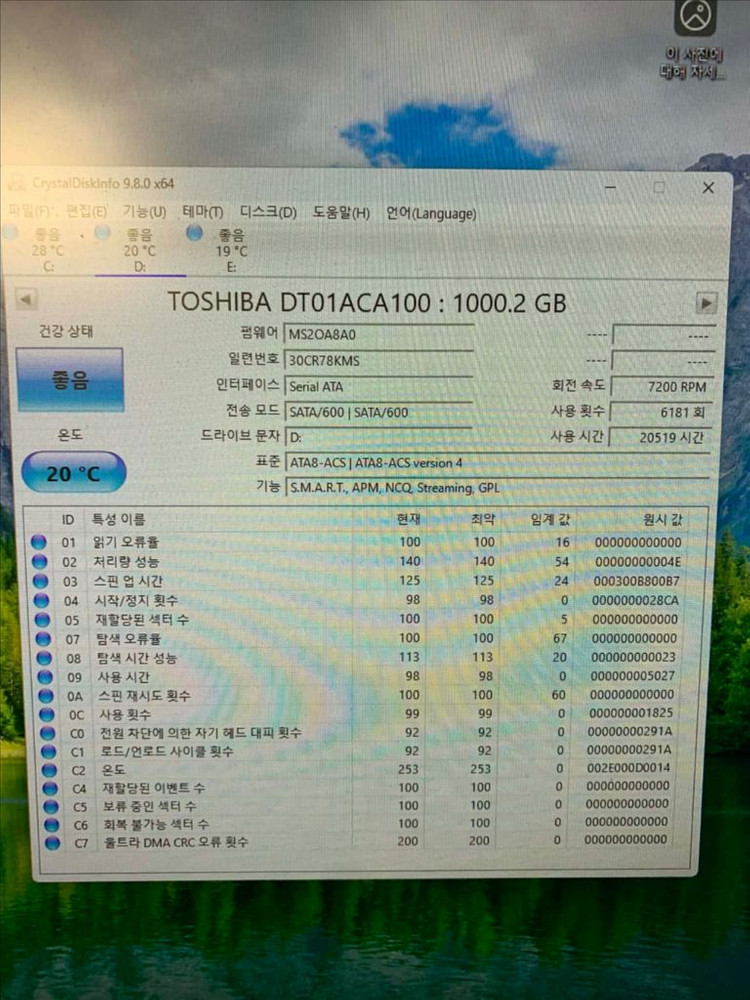Image resolution: width=750 pixels, height=1000 pixels.
Task: Click status dot of row C7 울트라 DMA CRC
Action: click(x=52, y=843)
